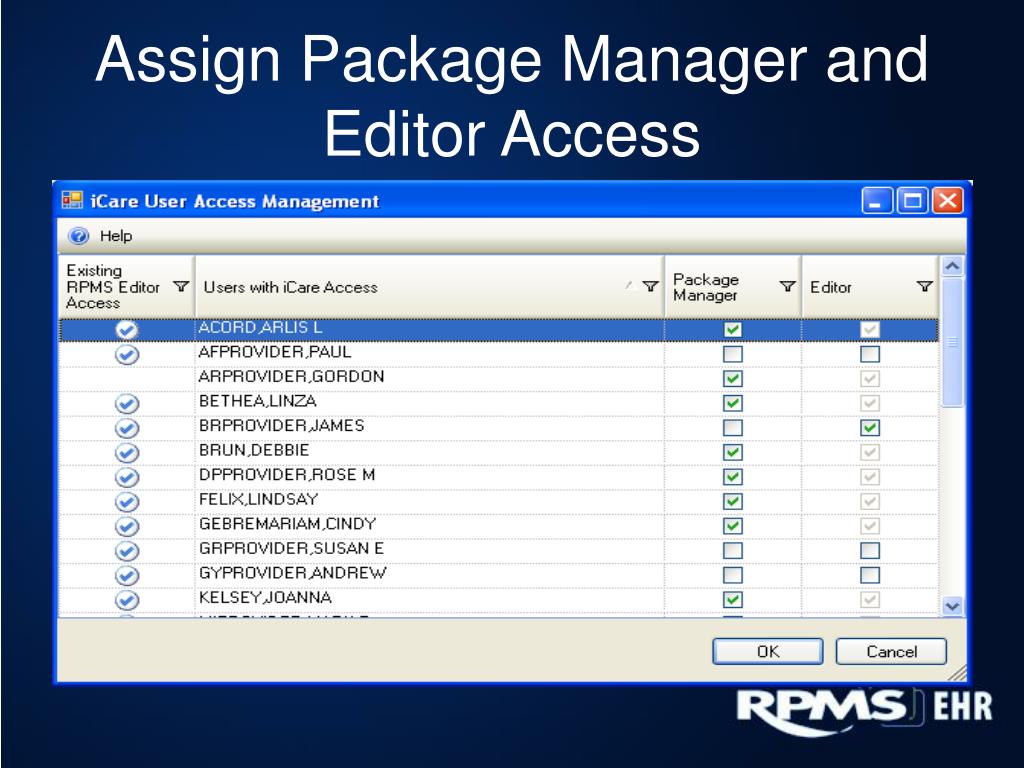Uncheck Package Manager for GEBREMARIAM,CINDY

[733, 526]
